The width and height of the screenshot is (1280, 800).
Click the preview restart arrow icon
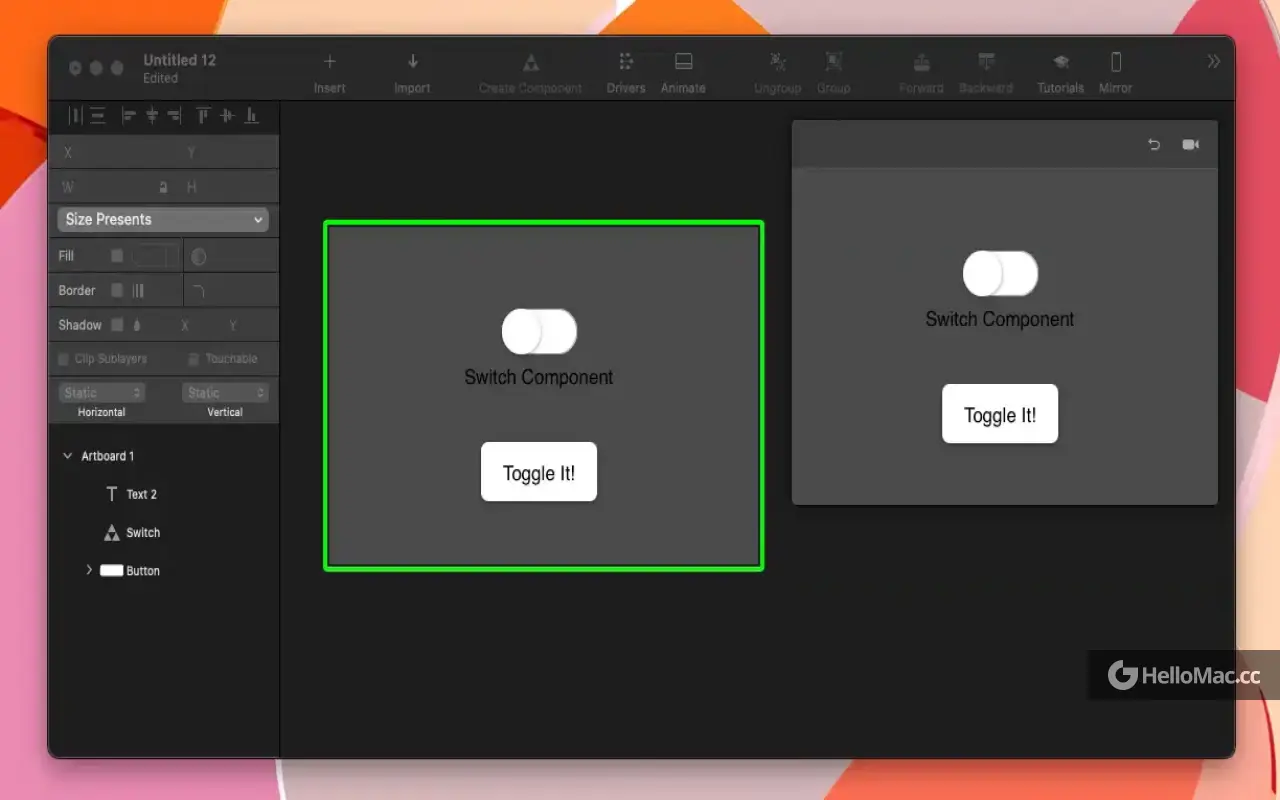(x=1154, y=145)
